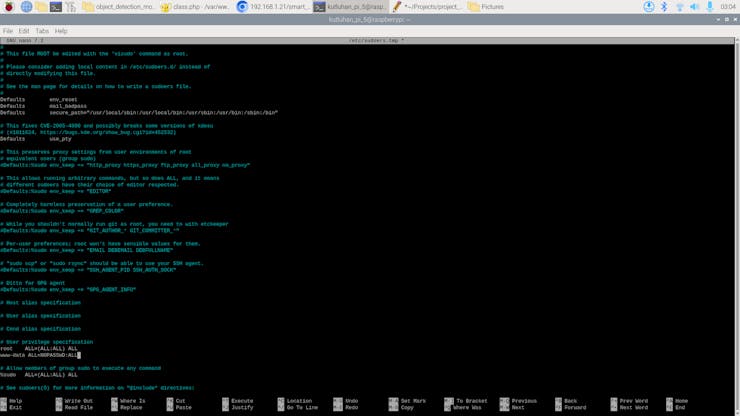Place cursor on www-data ALL=NOPASSWD line
Image resolution: width=740 pixels, height=416 pixels.
(x=40, y=355)
